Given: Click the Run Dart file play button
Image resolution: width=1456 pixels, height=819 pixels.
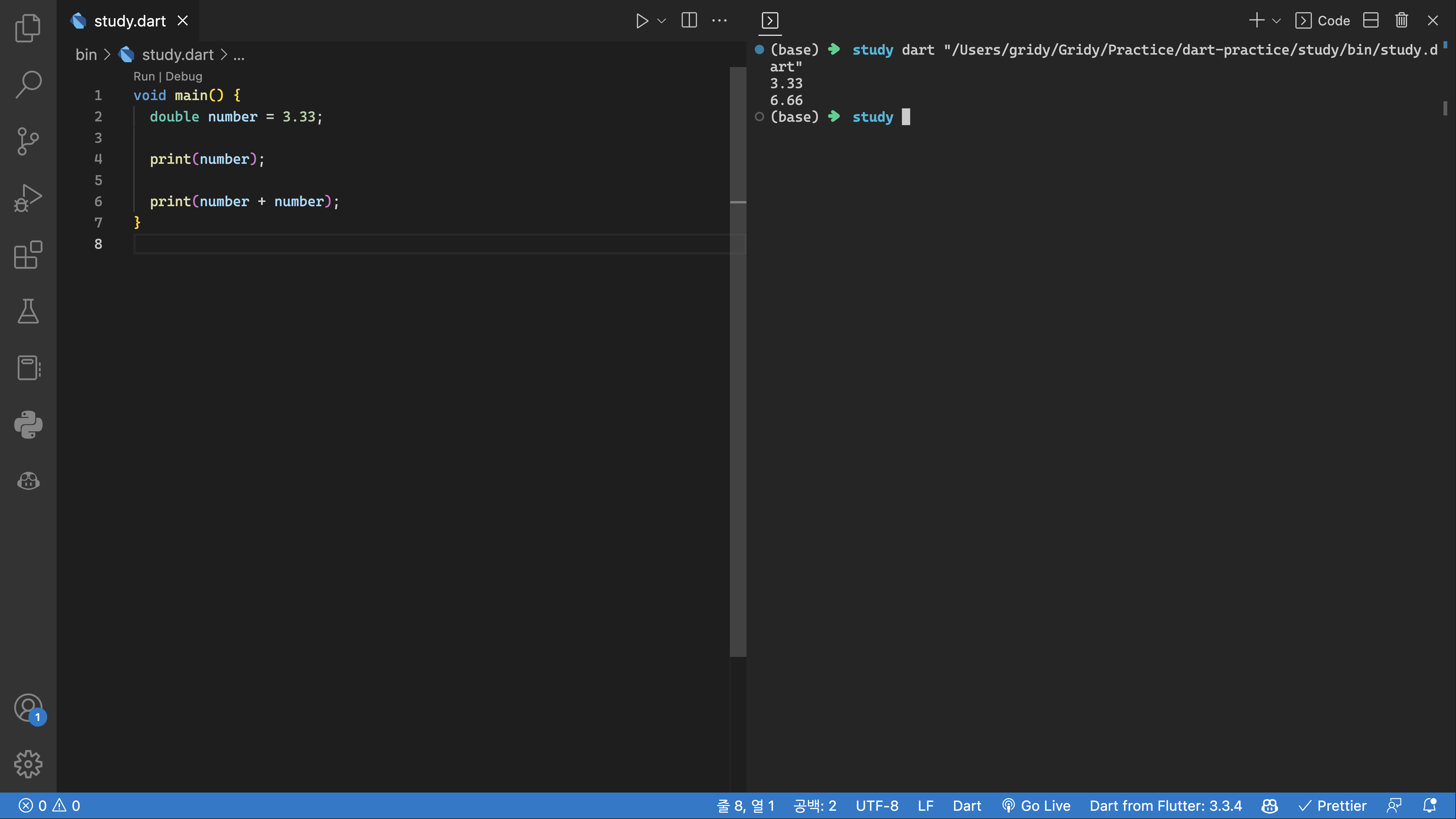Looking at the screenshot, I should coord(642,21).
